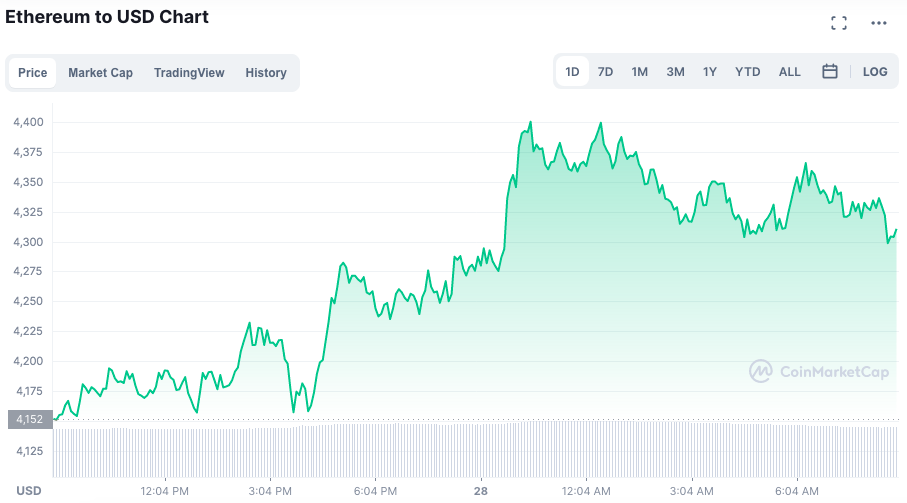Open the three-dot more options menu
This screenshot has height=503, width=907.
[x=879, y=23]
